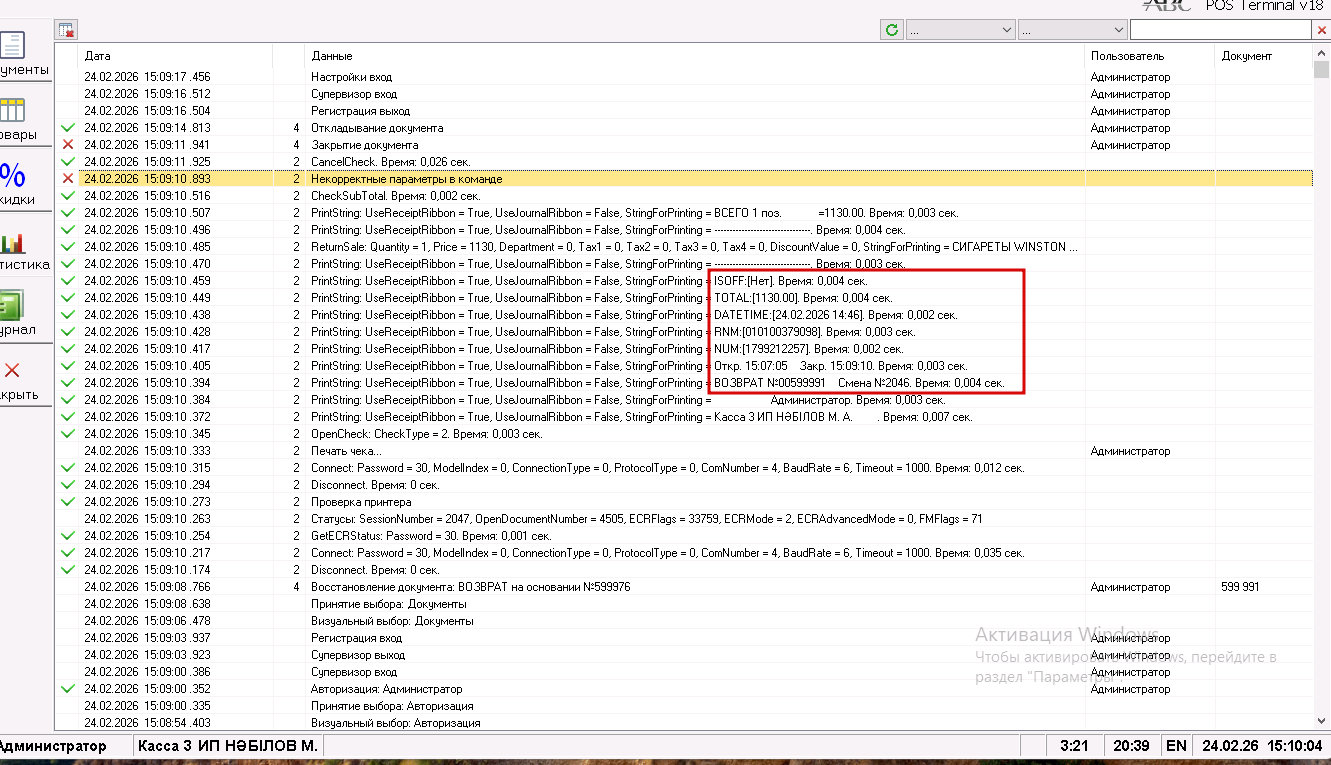Open the filter dropdown next to the refresh icon
Screen dimensions: 1331x765
click(x=961, y=31)
